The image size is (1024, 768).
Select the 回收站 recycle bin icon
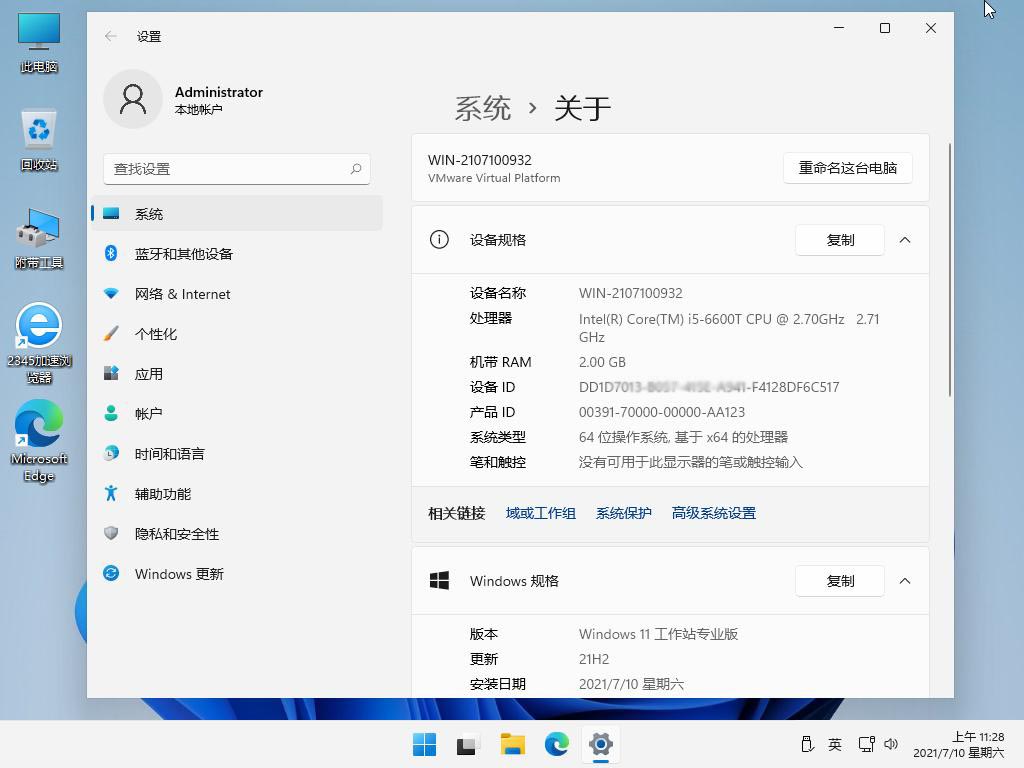pos(39,140)
